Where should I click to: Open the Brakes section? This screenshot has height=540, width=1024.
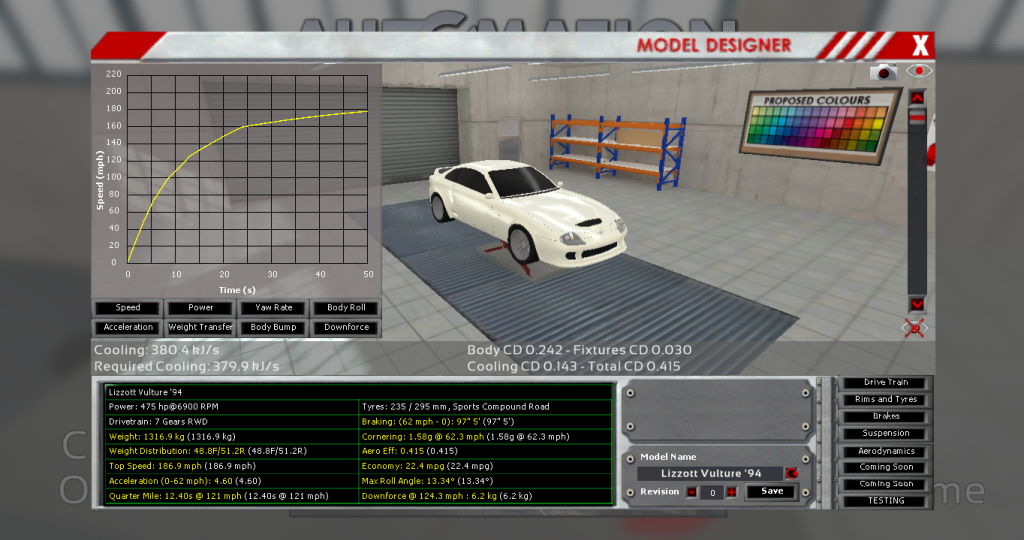point(886,417)
